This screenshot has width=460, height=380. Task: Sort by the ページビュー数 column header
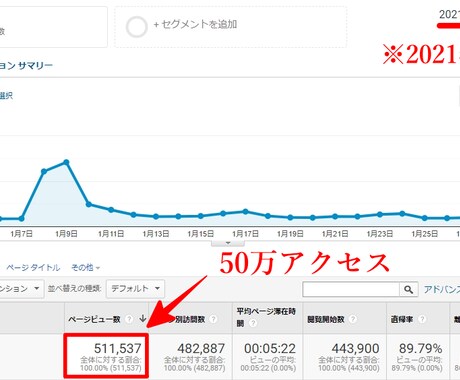click(x=94, y=319)
